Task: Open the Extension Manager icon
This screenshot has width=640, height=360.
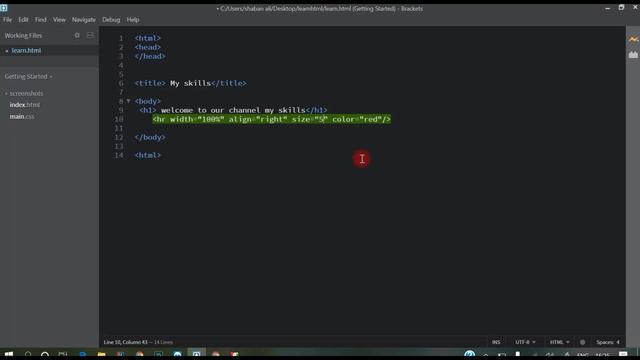Action: (x=633, y=55)
